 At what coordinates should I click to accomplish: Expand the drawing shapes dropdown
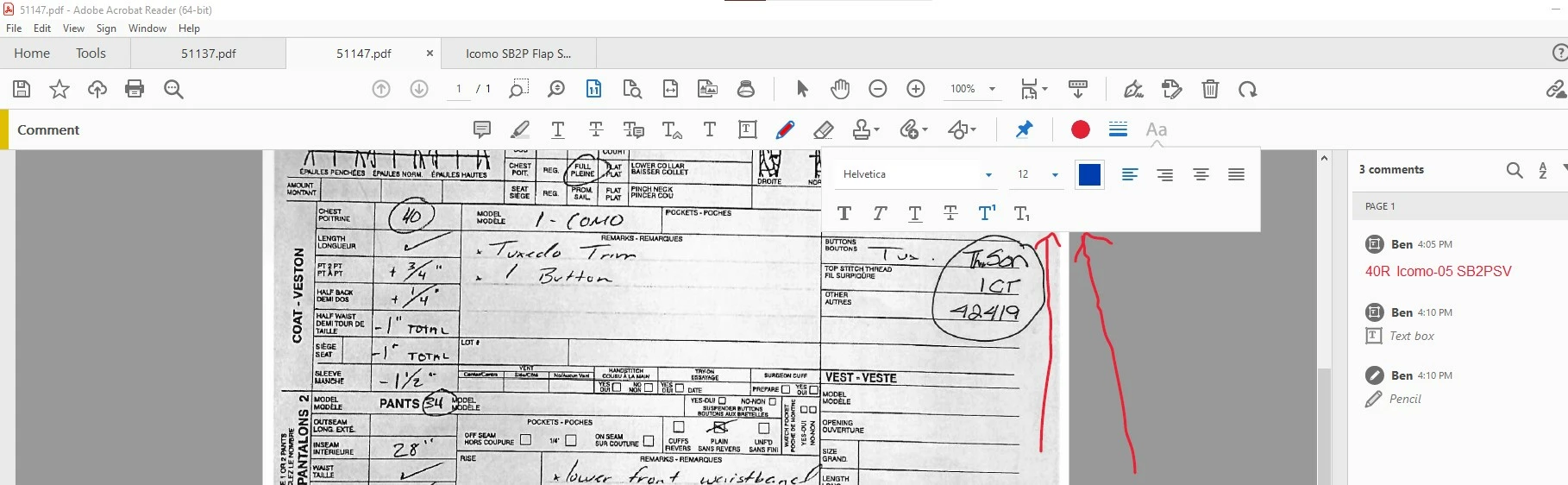point(973,129)
